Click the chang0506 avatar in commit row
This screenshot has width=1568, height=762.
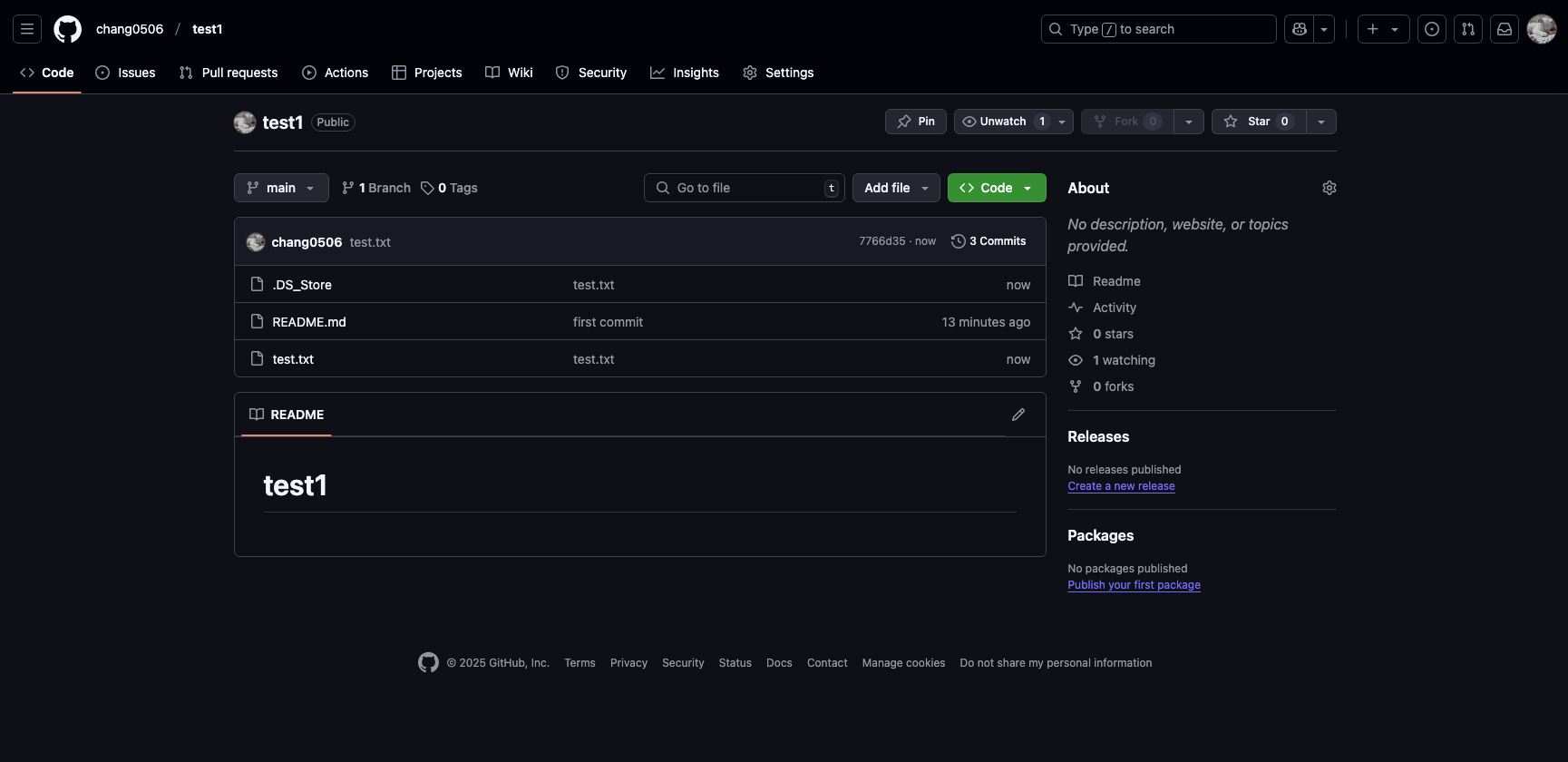click(256, 242)
